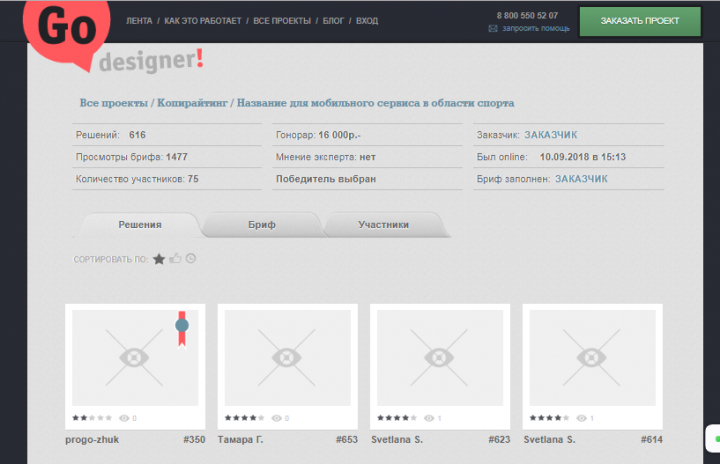
Task: Open the hidden solution thumbnail by progo-zhuk
Action: (135, 357)
